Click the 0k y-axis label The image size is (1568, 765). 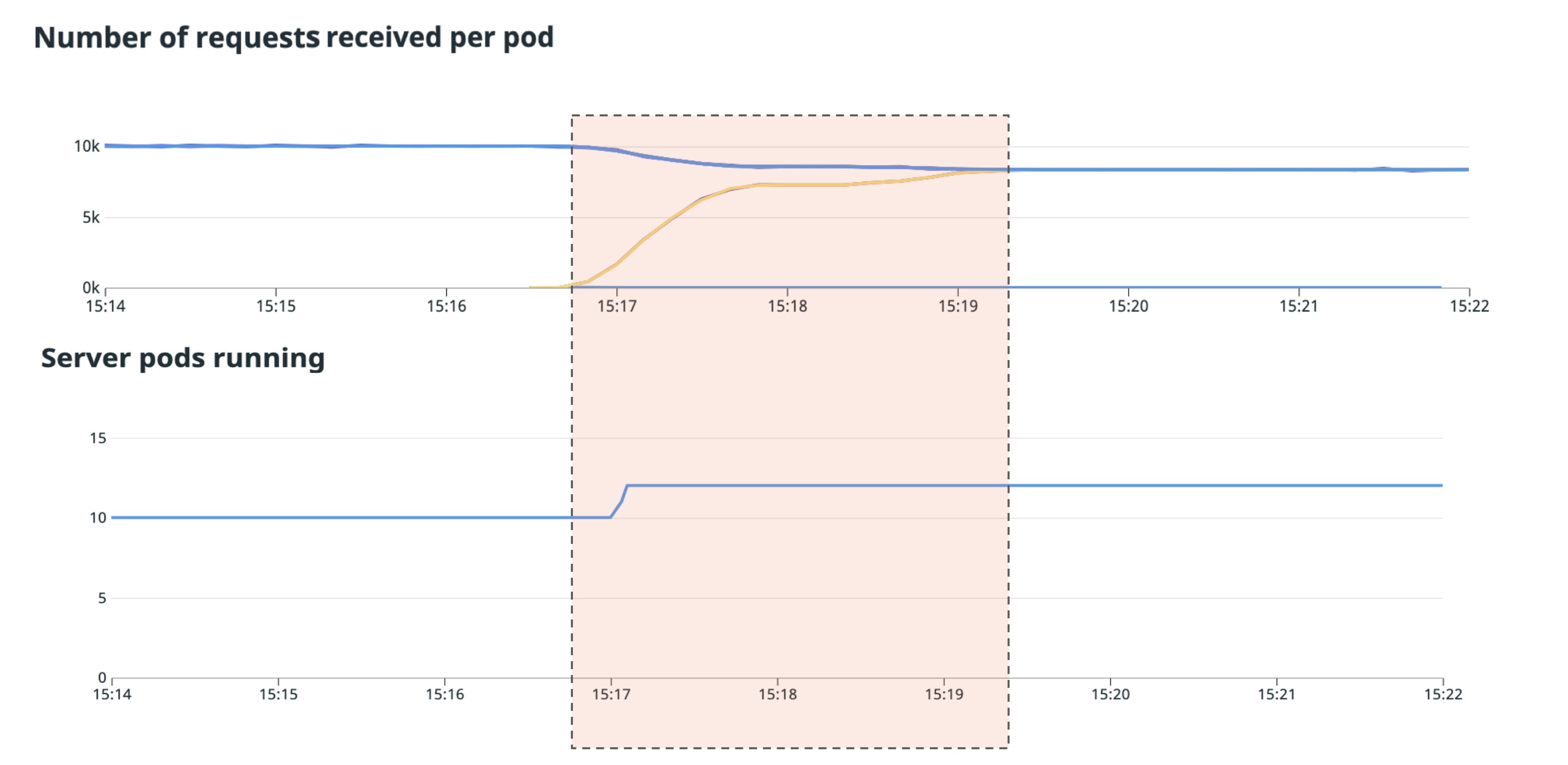(x=91, y=288)
